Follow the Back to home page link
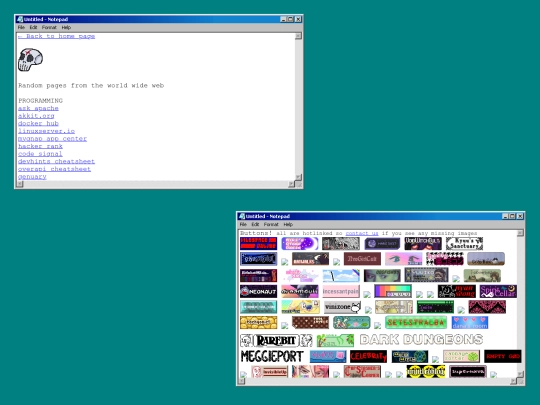 coord(56,36)
